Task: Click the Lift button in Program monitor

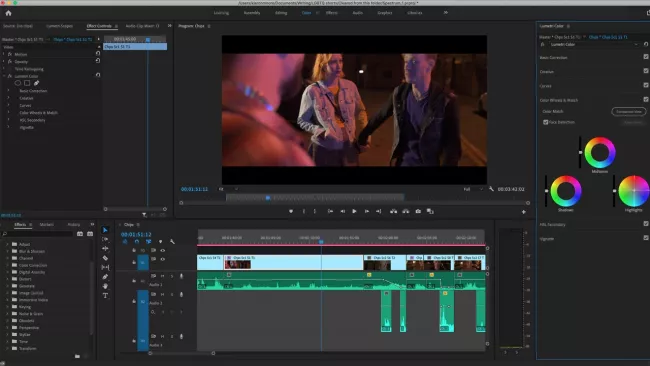Action: pyautogui.click(x=393, y=211)
